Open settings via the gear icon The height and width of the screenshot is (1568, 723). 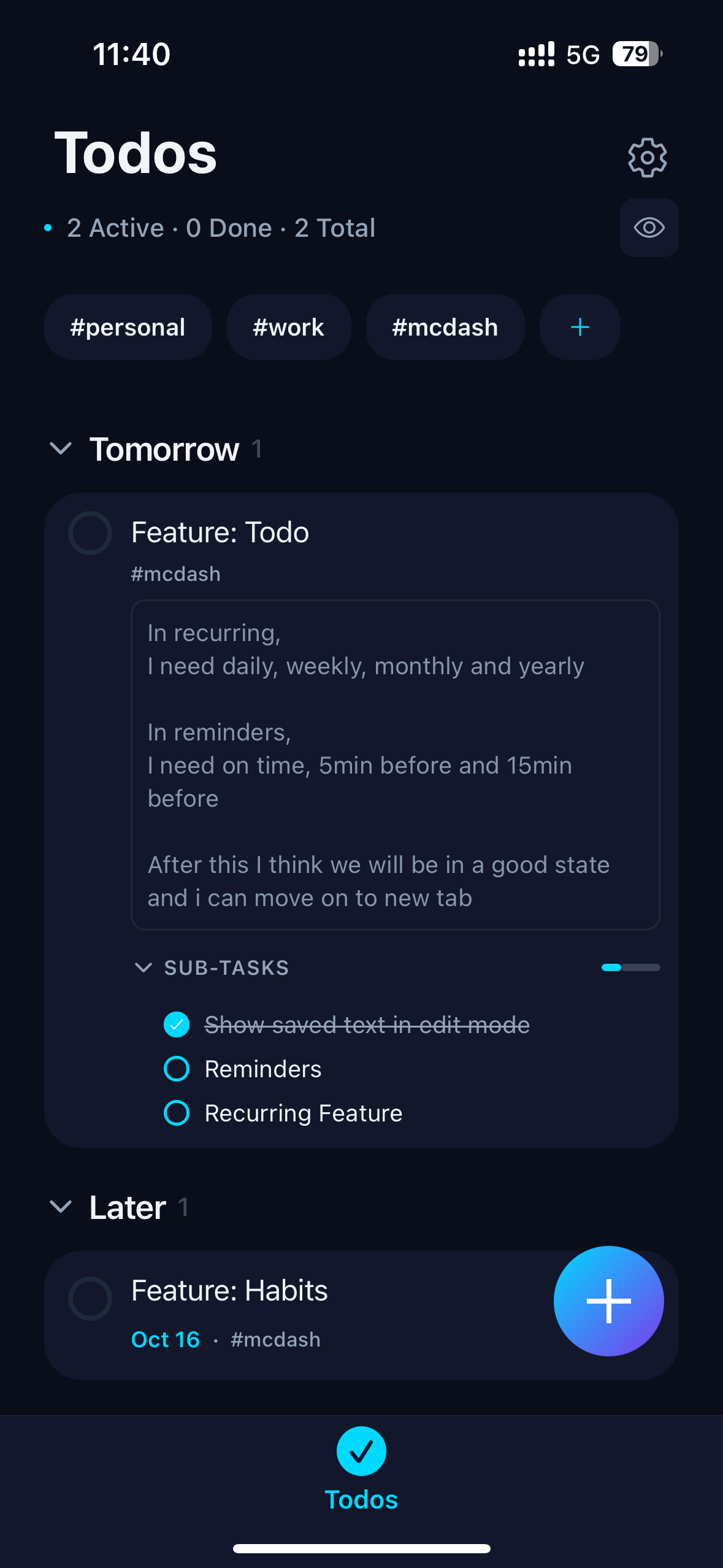pos(648,158)
